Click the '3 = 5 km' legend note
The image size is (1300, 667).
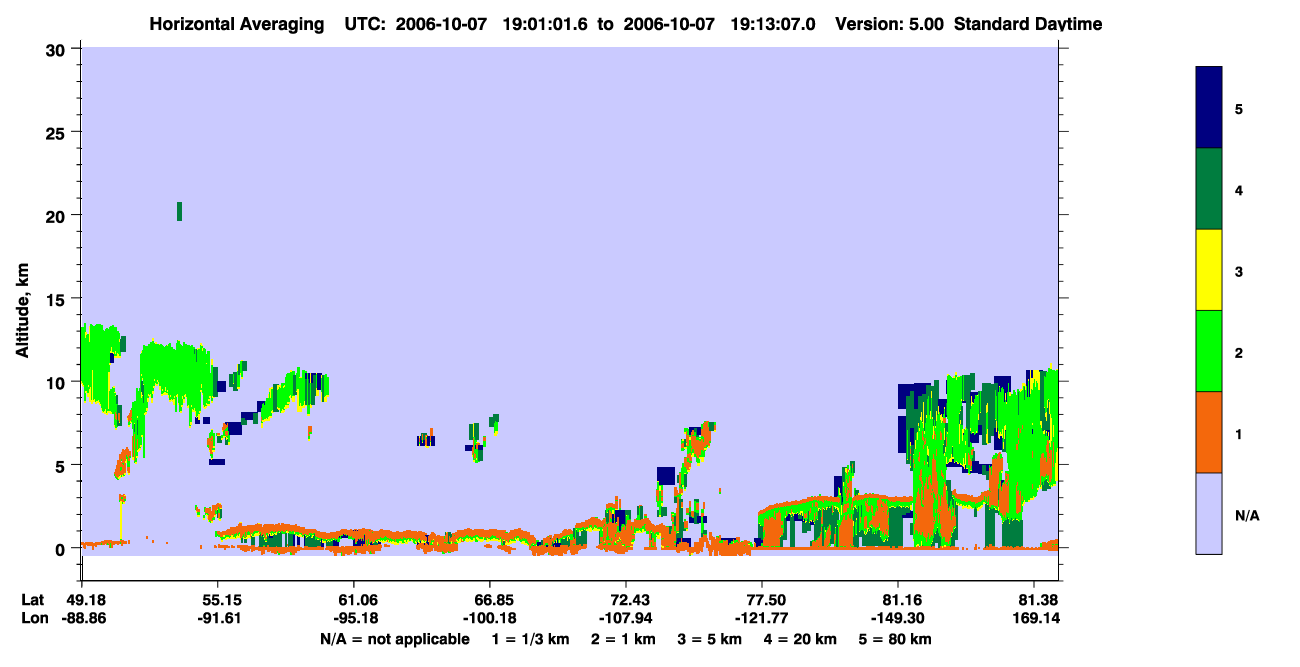(710, 639)
